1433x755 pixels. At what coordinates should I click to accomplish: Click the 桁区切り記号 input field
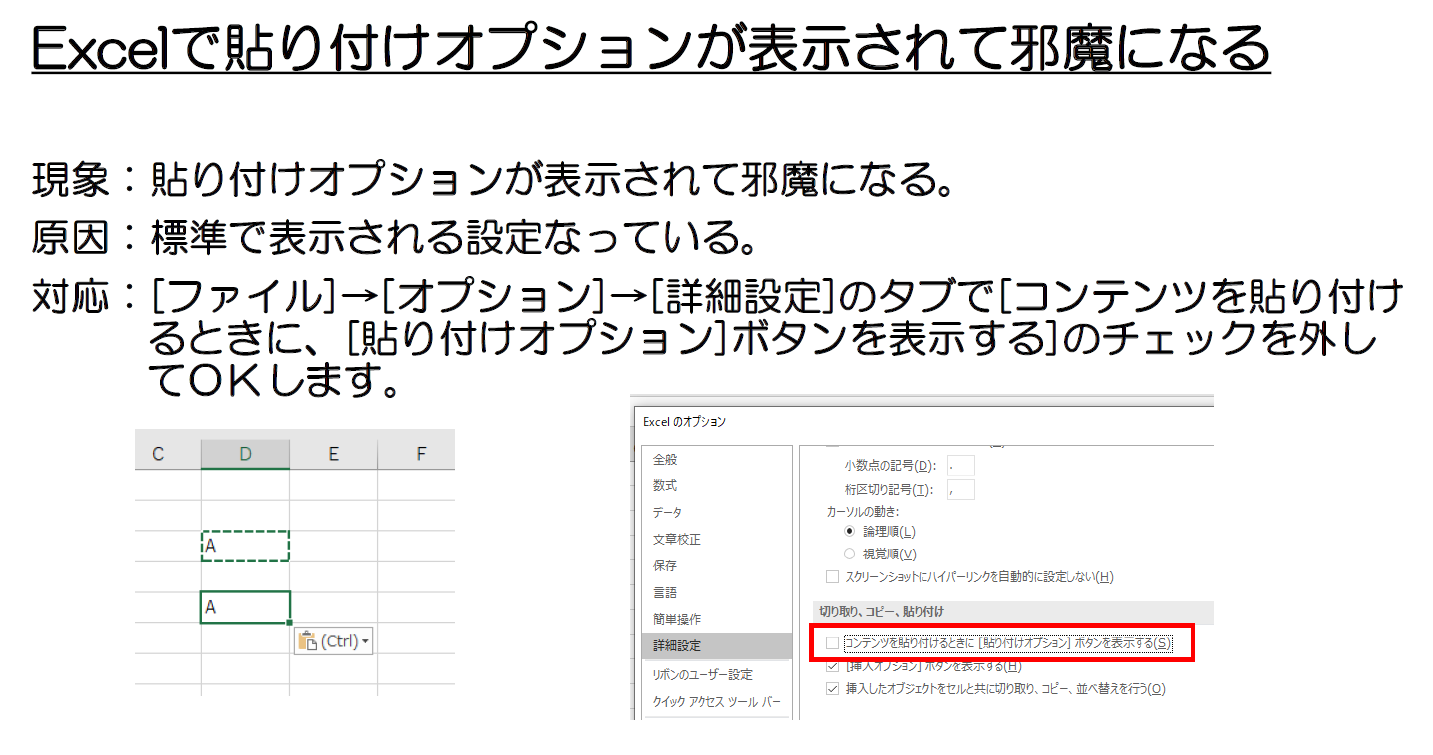[x=960, y=489]
